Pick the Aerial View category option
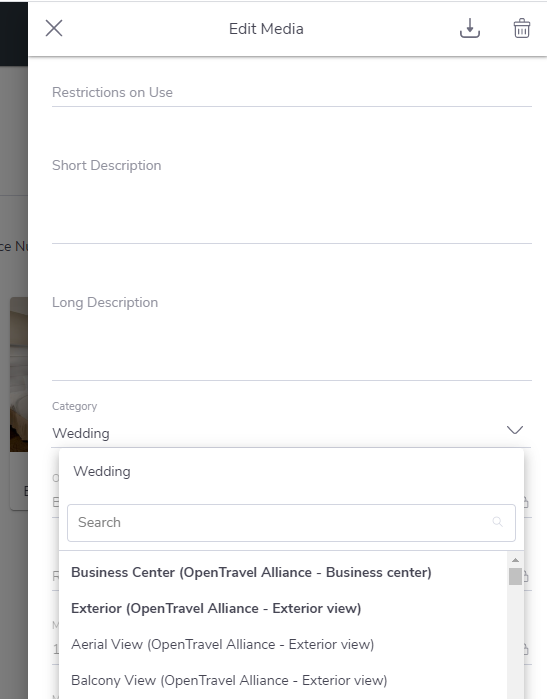Screen dimensions: 547x699 pos(222,645)
